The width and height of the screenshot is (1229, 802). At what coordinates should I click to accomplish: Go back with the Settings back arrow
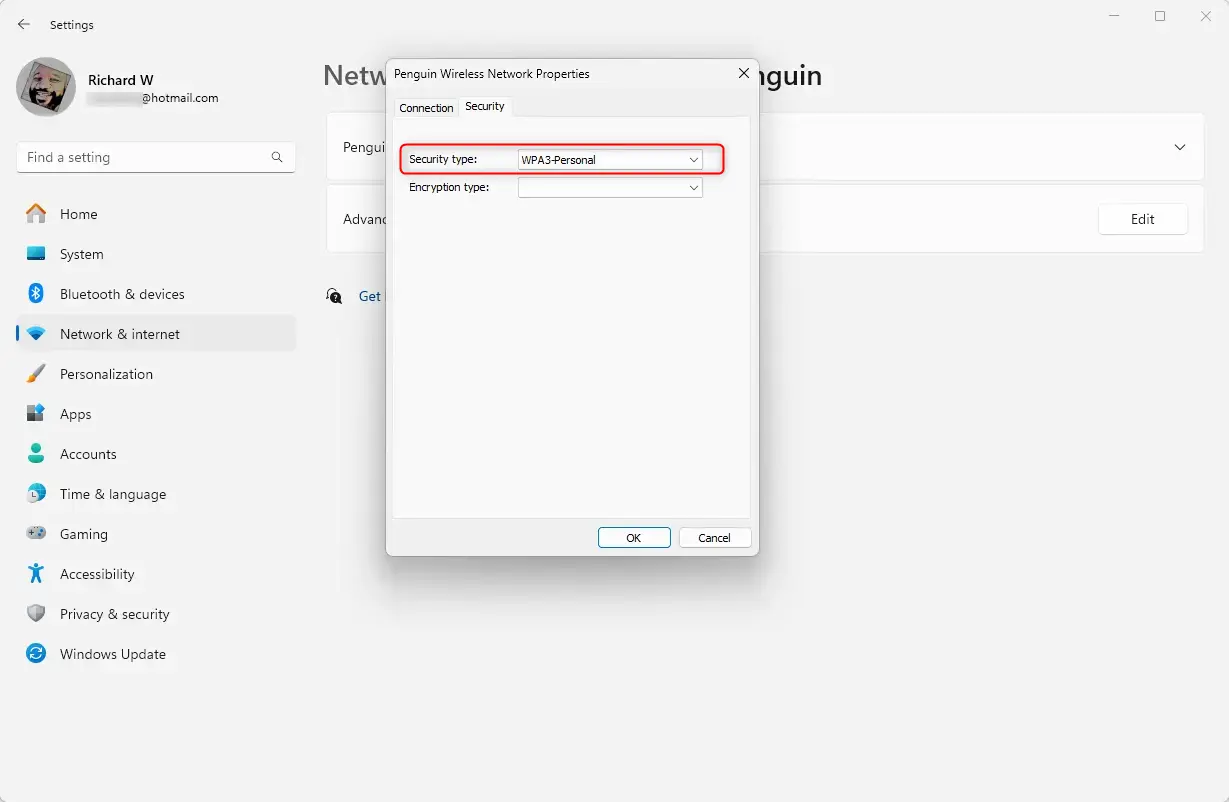pos(24,24)
